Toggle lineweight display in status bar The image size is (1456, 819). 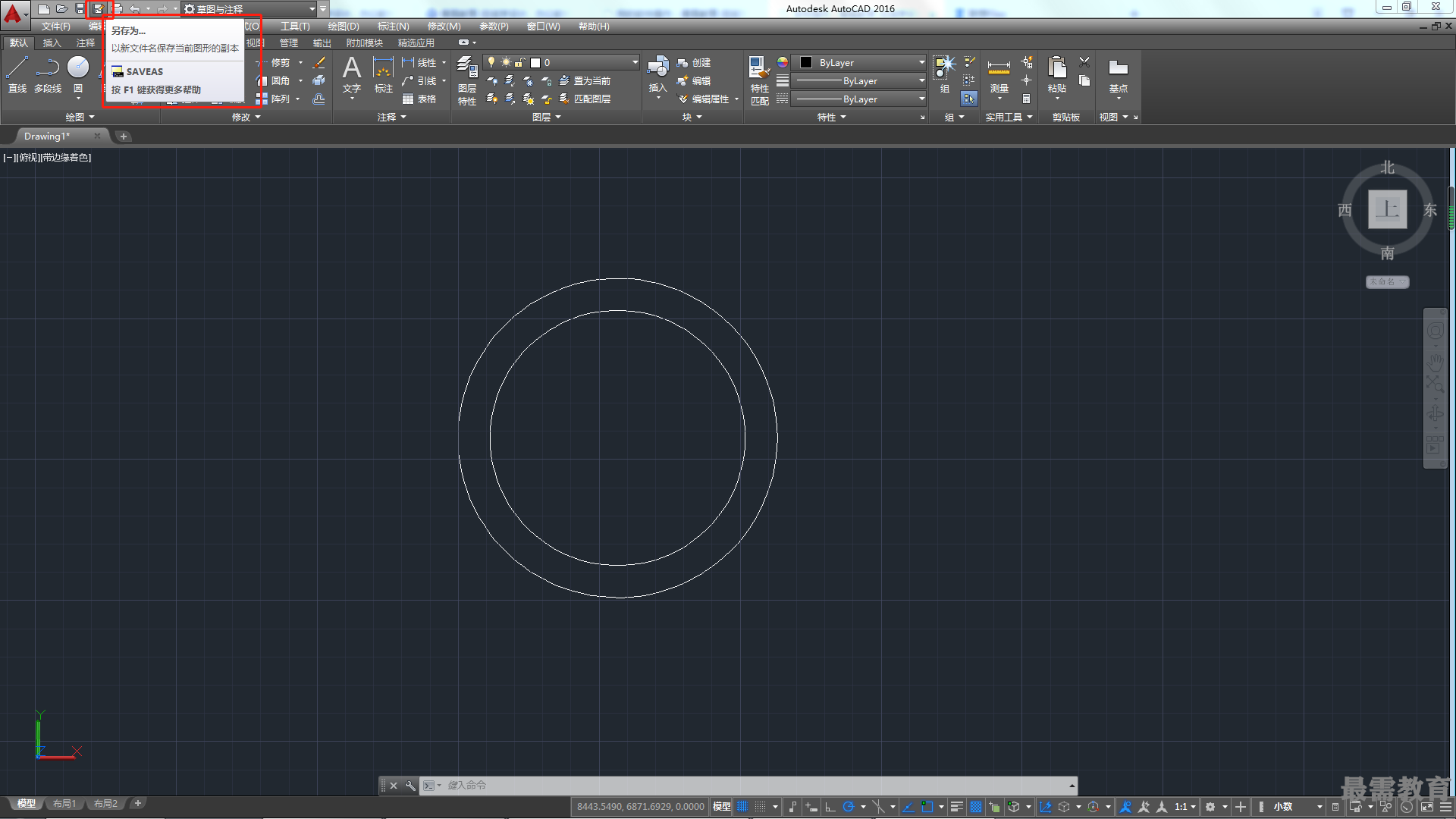point(957,807)
